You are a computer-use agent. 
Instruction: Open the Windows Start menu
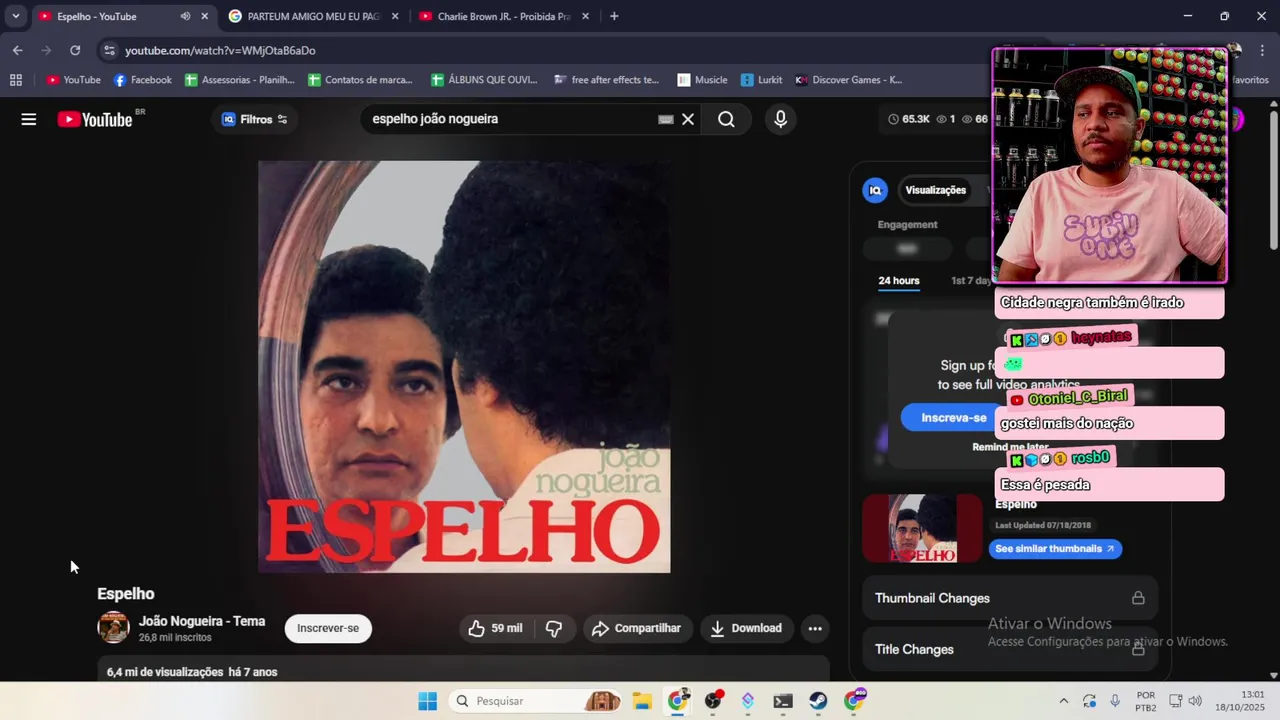pos(427,701)
